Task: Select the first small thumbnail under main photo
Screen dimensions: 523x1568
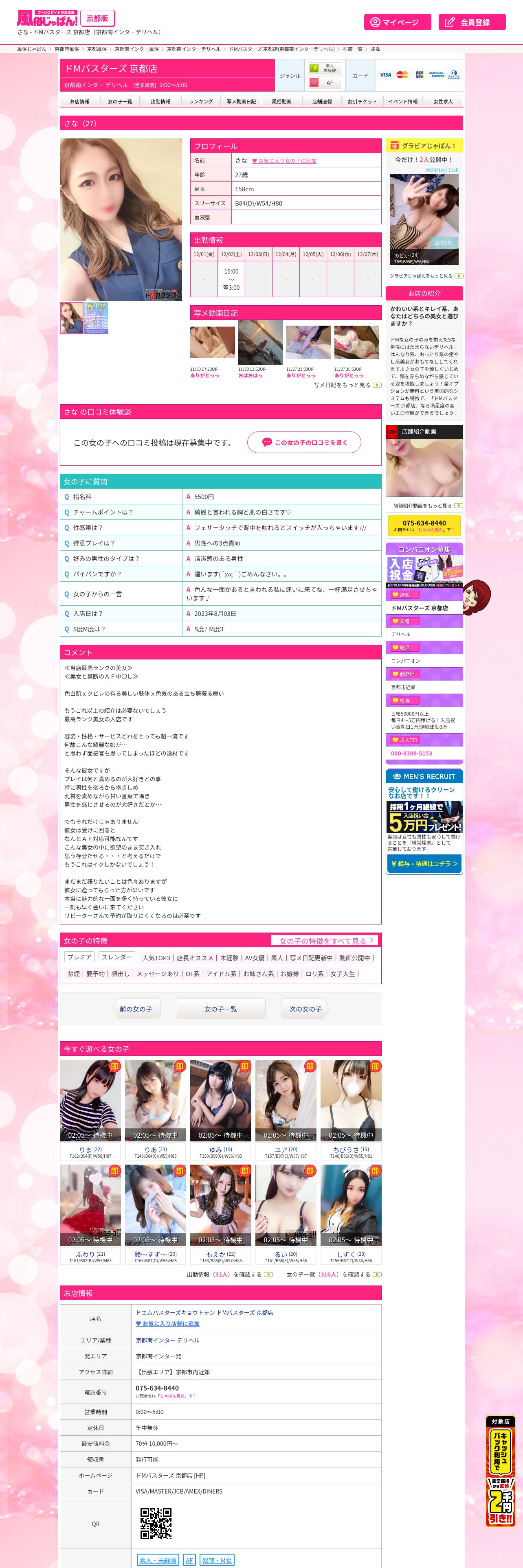Action: [71, 318]
